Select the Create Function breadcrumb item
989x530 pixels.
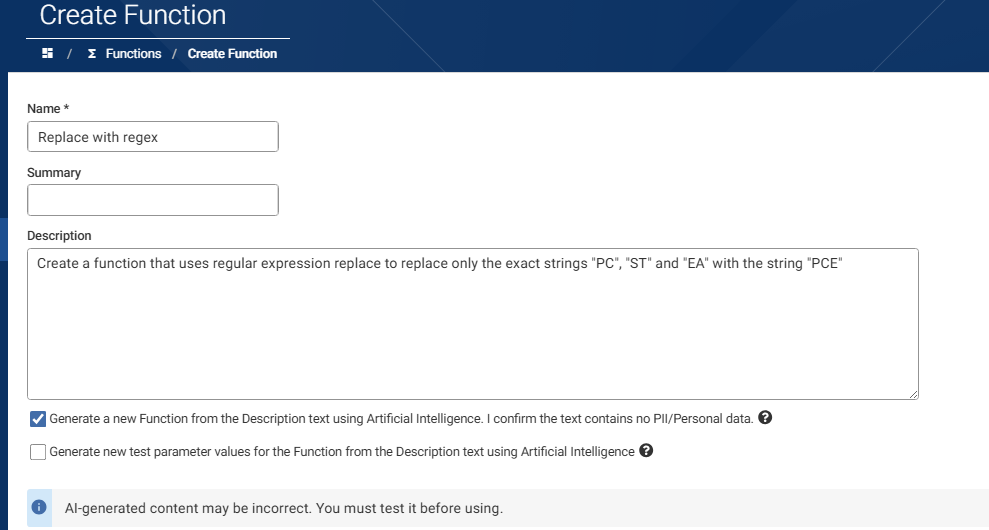[x=232, y=54]
